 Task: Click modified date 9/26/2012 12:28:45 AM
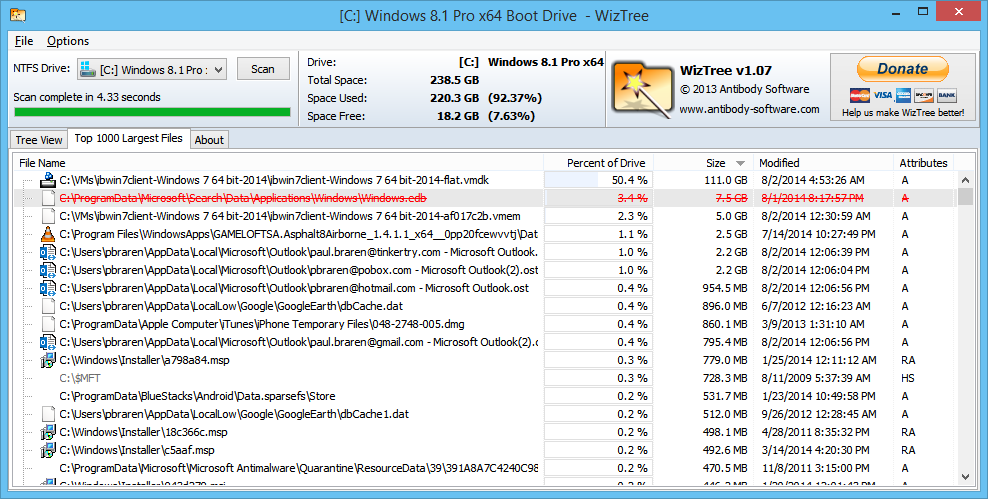coord(818,414)
